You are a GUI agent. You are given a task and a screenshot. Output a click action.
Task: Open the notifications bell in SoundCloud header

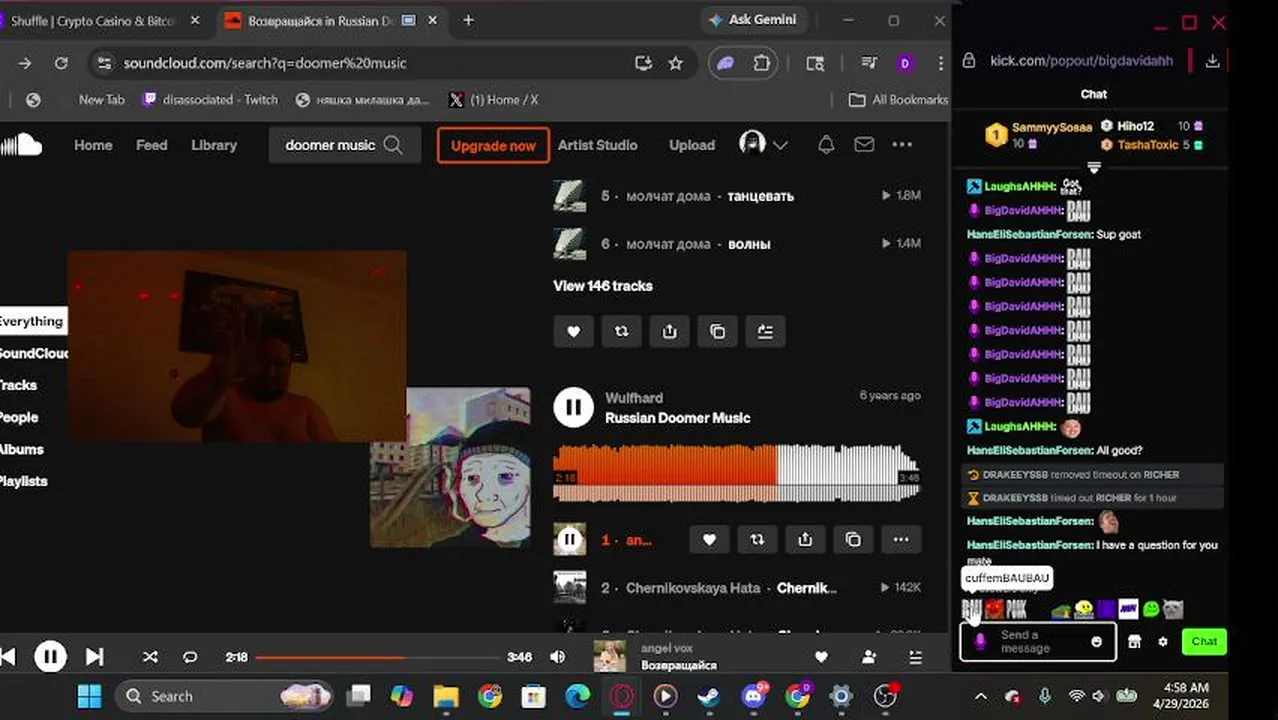826,145
